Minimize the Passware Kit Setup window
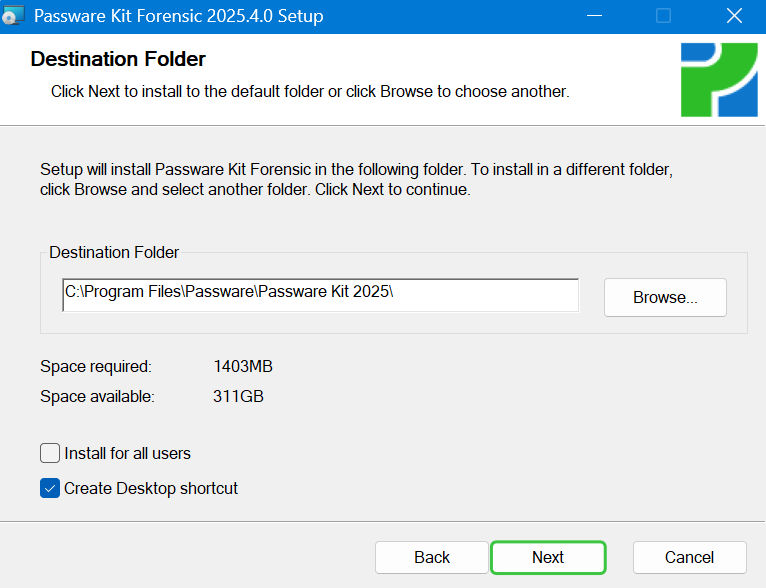 pyautogui.click(x=594, y=16)
